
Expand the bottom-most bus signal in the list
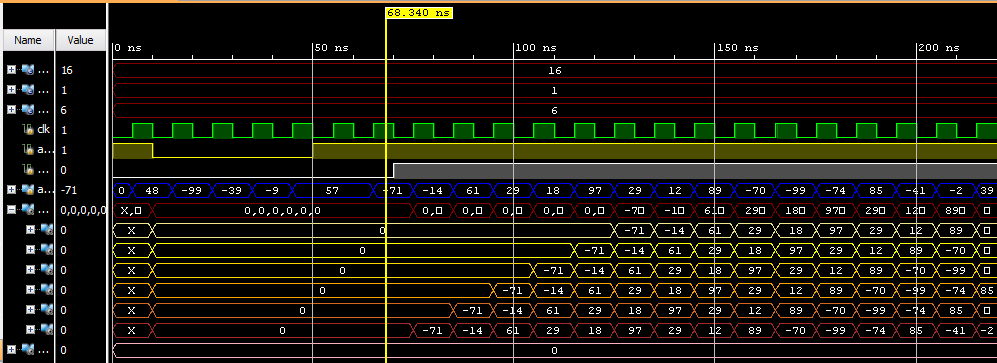pyautogui.click(x=11, y=350)
